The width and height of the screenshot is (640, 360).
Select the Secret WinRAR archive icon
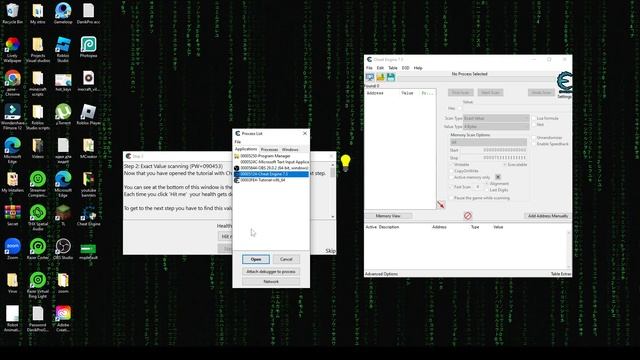point(12,216)
